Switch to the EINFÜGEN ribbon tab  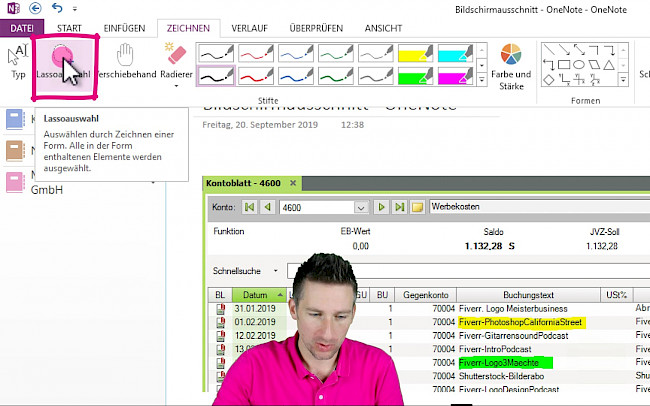pos(130,27)
